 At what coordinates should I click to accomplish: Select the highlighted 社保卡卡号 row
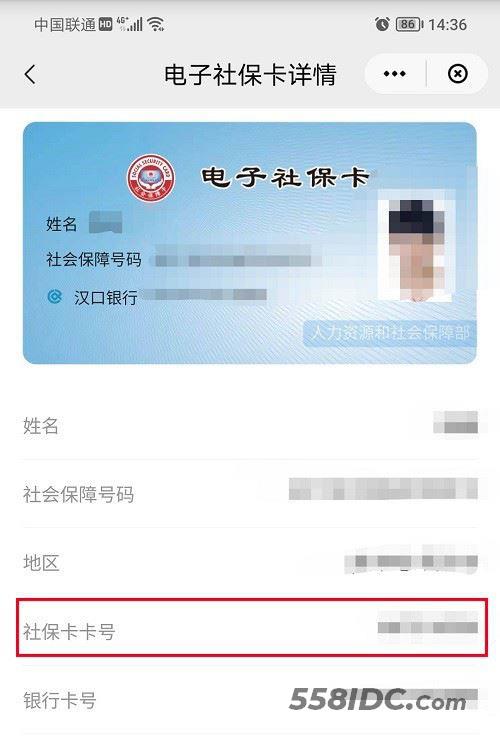pyautogui.click(x=252, y=628)
